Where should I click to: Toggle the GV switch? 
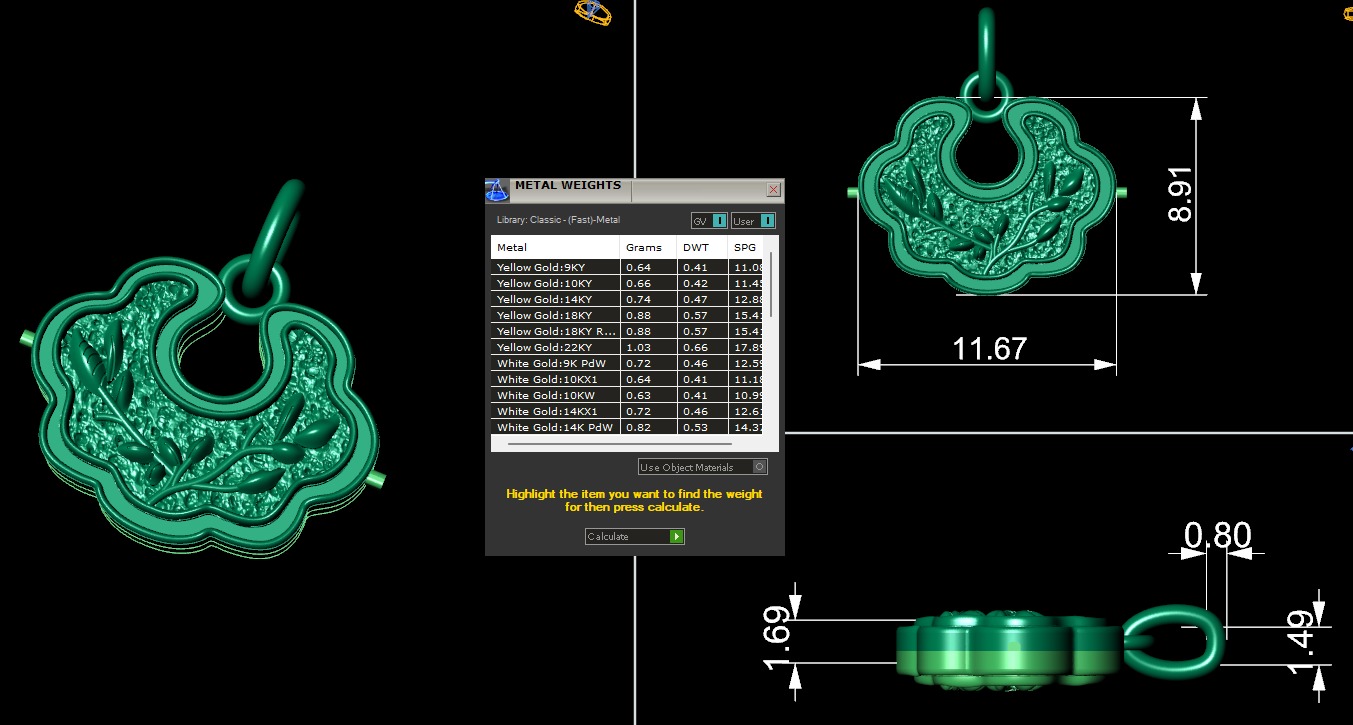708,221
